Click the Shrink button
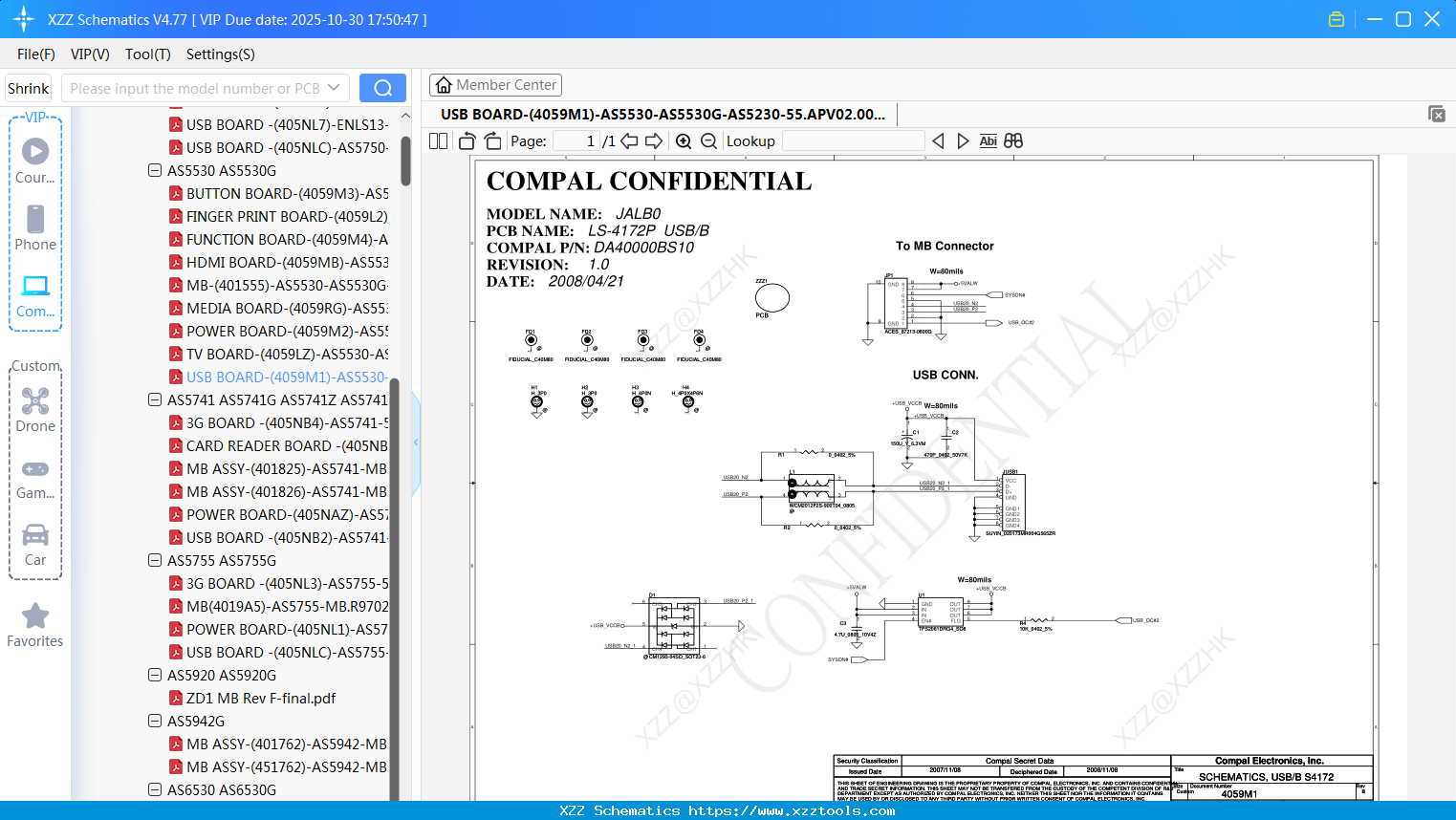The image size is (1456, 820). [29, 88]
